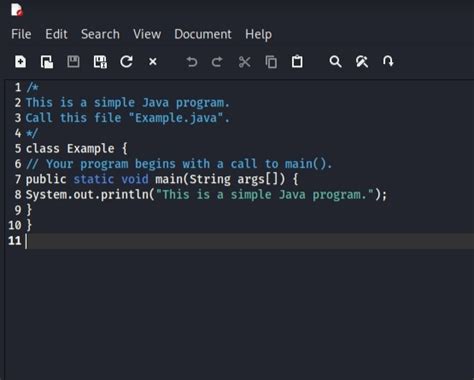This screenshot has height=380, width=474.
Task: Click the "class Example {" line
Action: (x=77, y=148)
